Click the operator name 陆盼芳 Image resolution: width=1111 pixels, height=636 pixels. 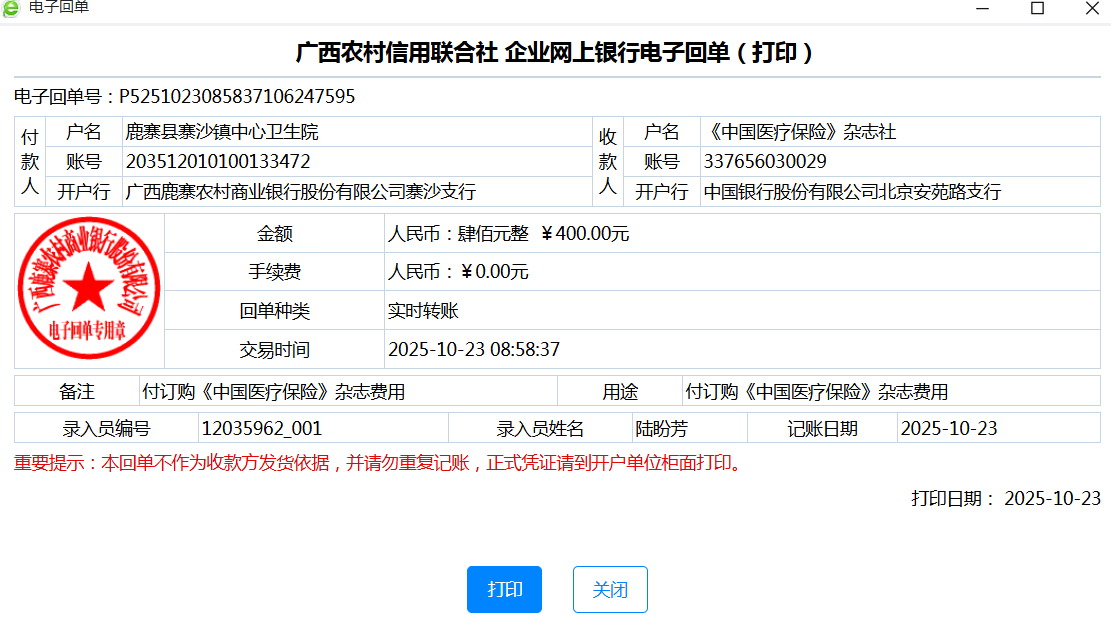click(662, 429)
